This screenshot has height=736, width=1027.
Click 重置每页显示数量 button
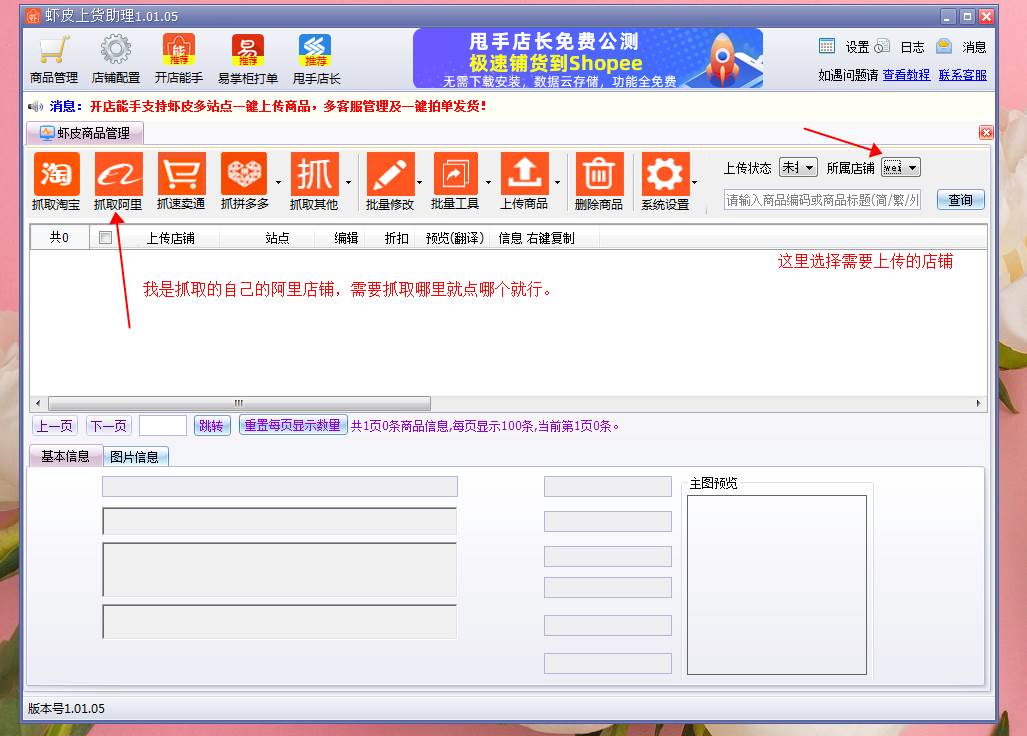pos(292,426)
